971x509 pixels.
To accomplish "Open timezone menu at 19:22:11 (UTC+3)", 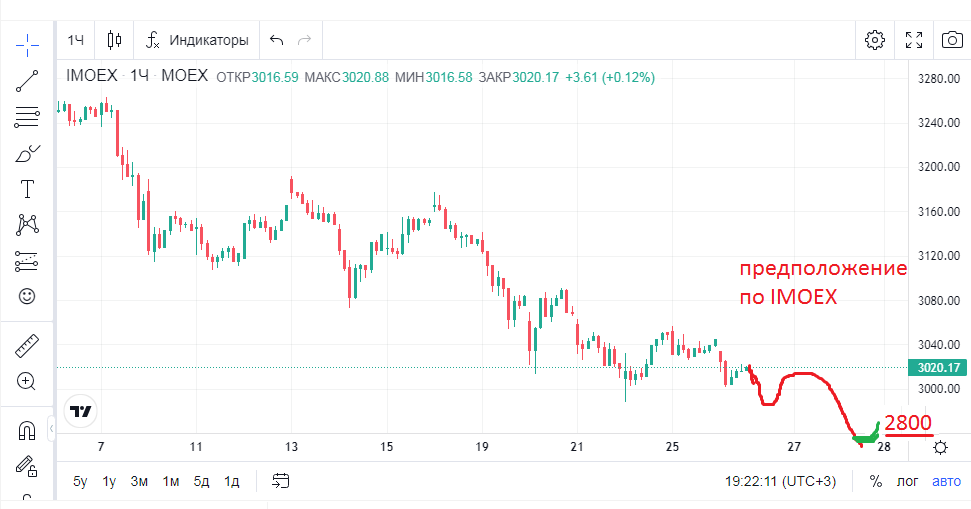I will 780,481.
